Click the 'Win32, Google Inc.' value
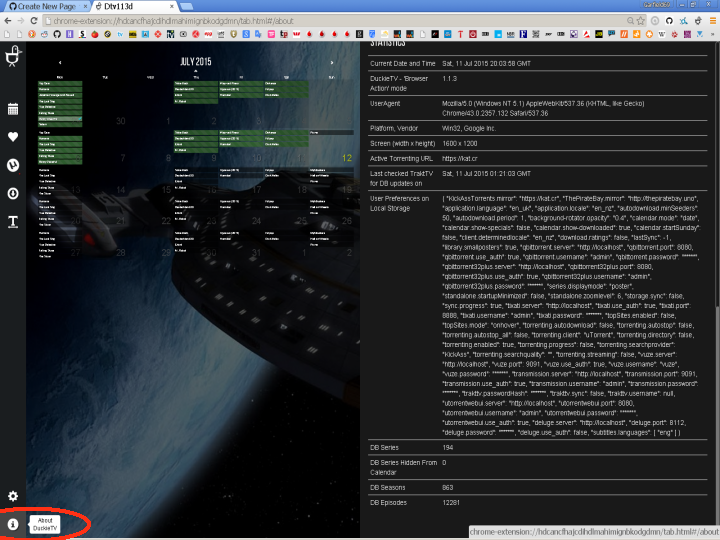 click(x=469, y=128)
